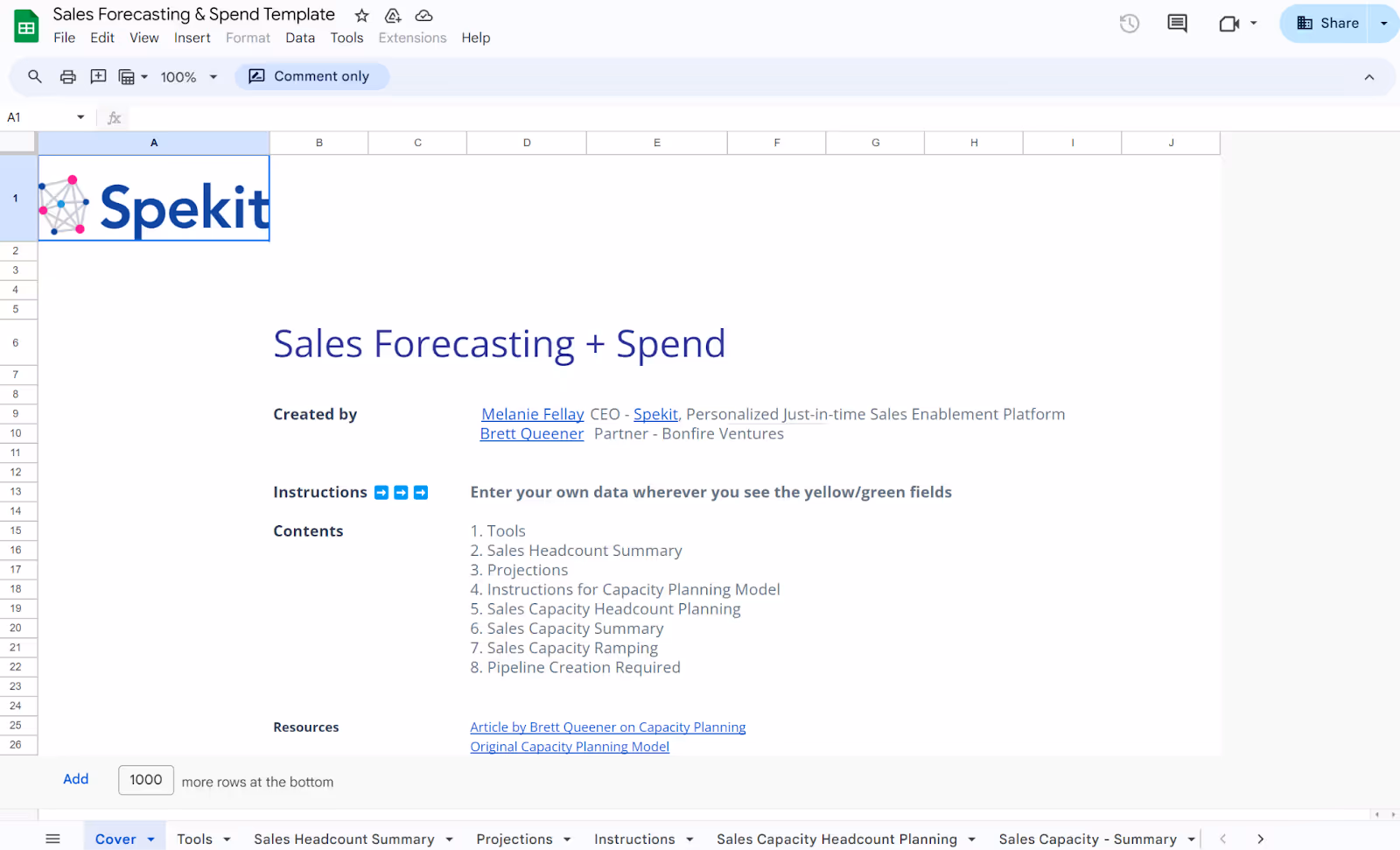Image resolution: width=1400 pixels, height=850 pixels.
Task: Open the Edit menu
Action: pyautogui.click(x=102, y=38)
